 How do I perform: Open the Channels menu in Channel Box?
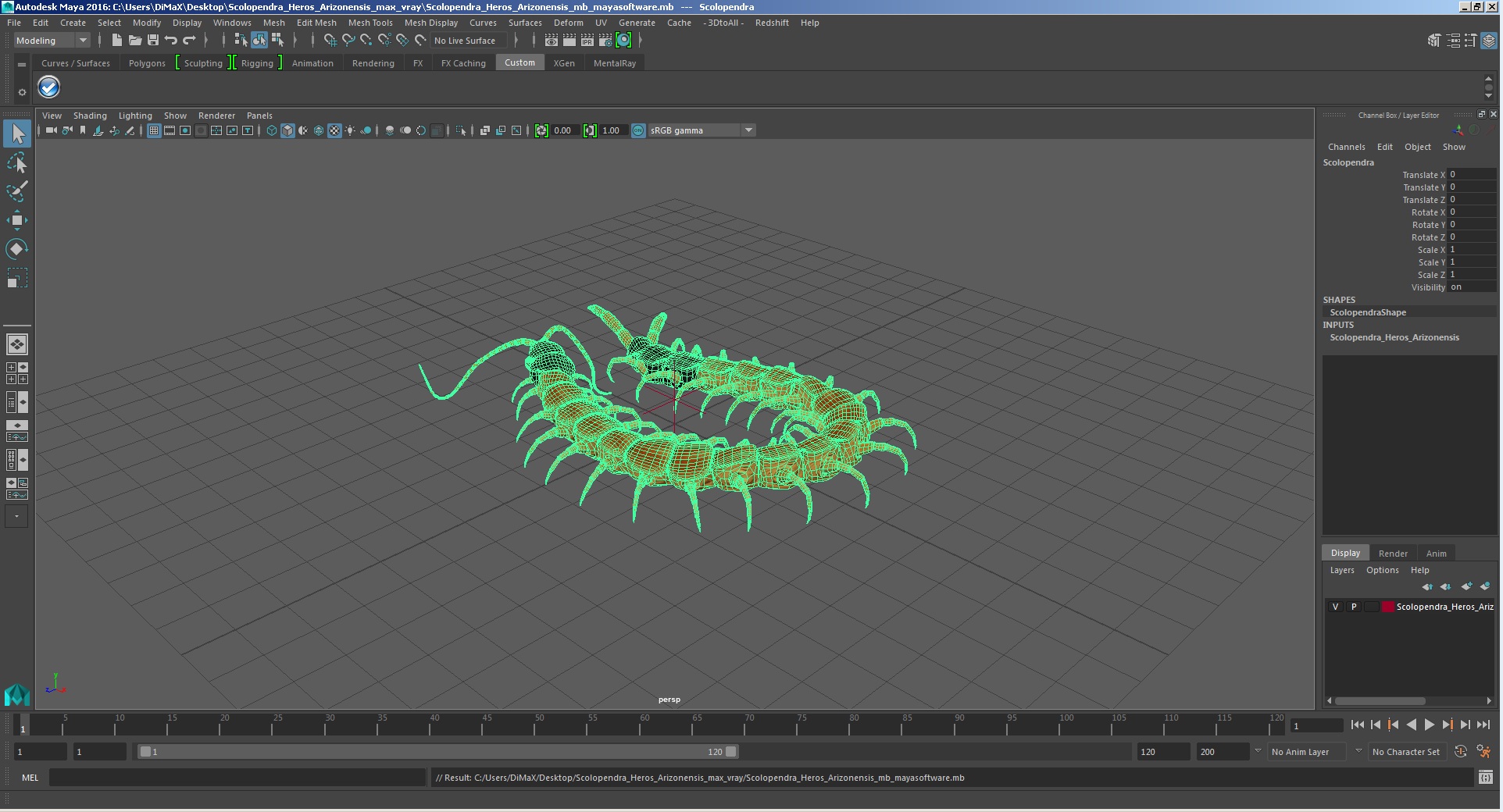click(x=1346, y=147)
